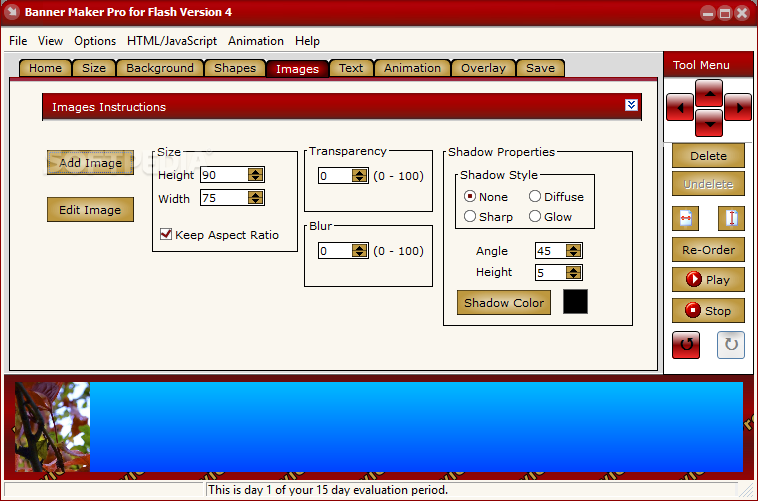
Task: Go to the Shapes tab
Action: point(235,68)
